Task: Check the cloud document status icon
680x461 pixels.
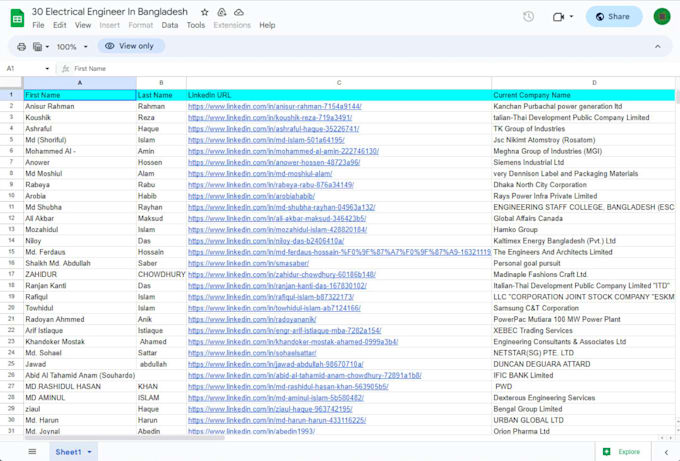Action: pos(239,12)
